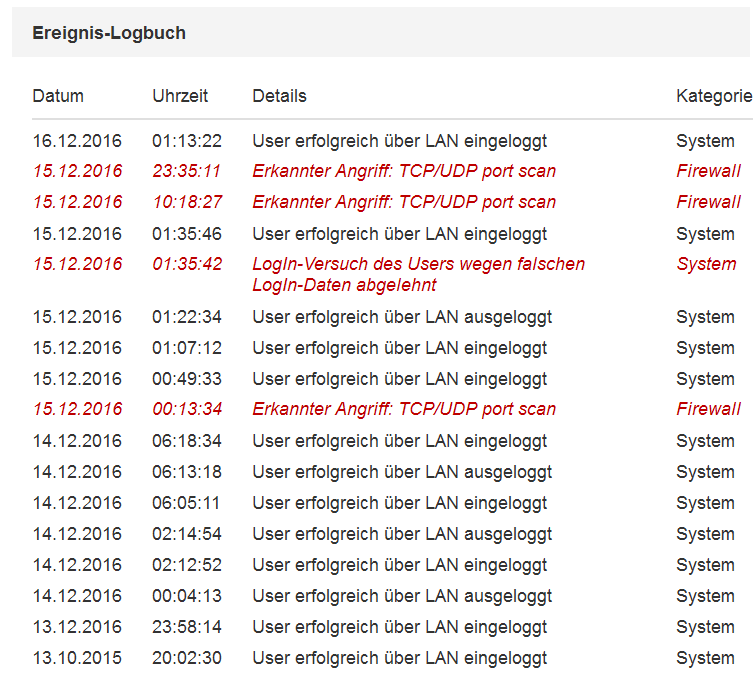Click the Firewall category of the 00:13:34 entry
753x683 pixels.
click(x=708, y=409)
